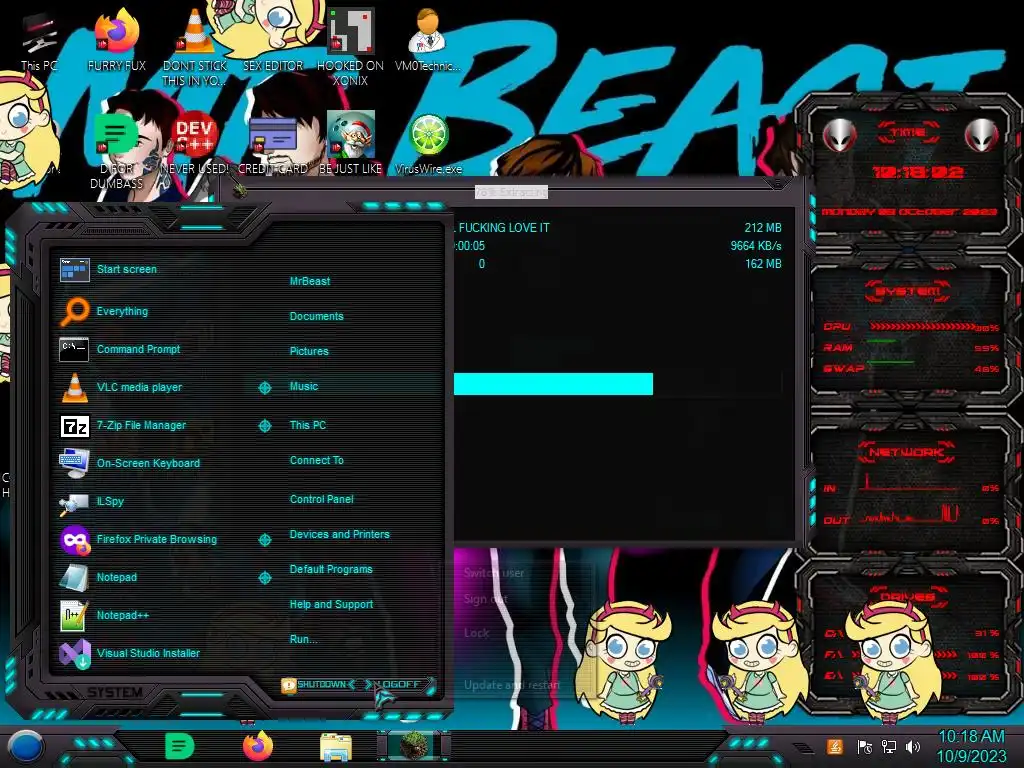Open the CREDIT CARD desktop icon
The image size is (1024, 768).
pyautogui.click(x=273, y=145)
